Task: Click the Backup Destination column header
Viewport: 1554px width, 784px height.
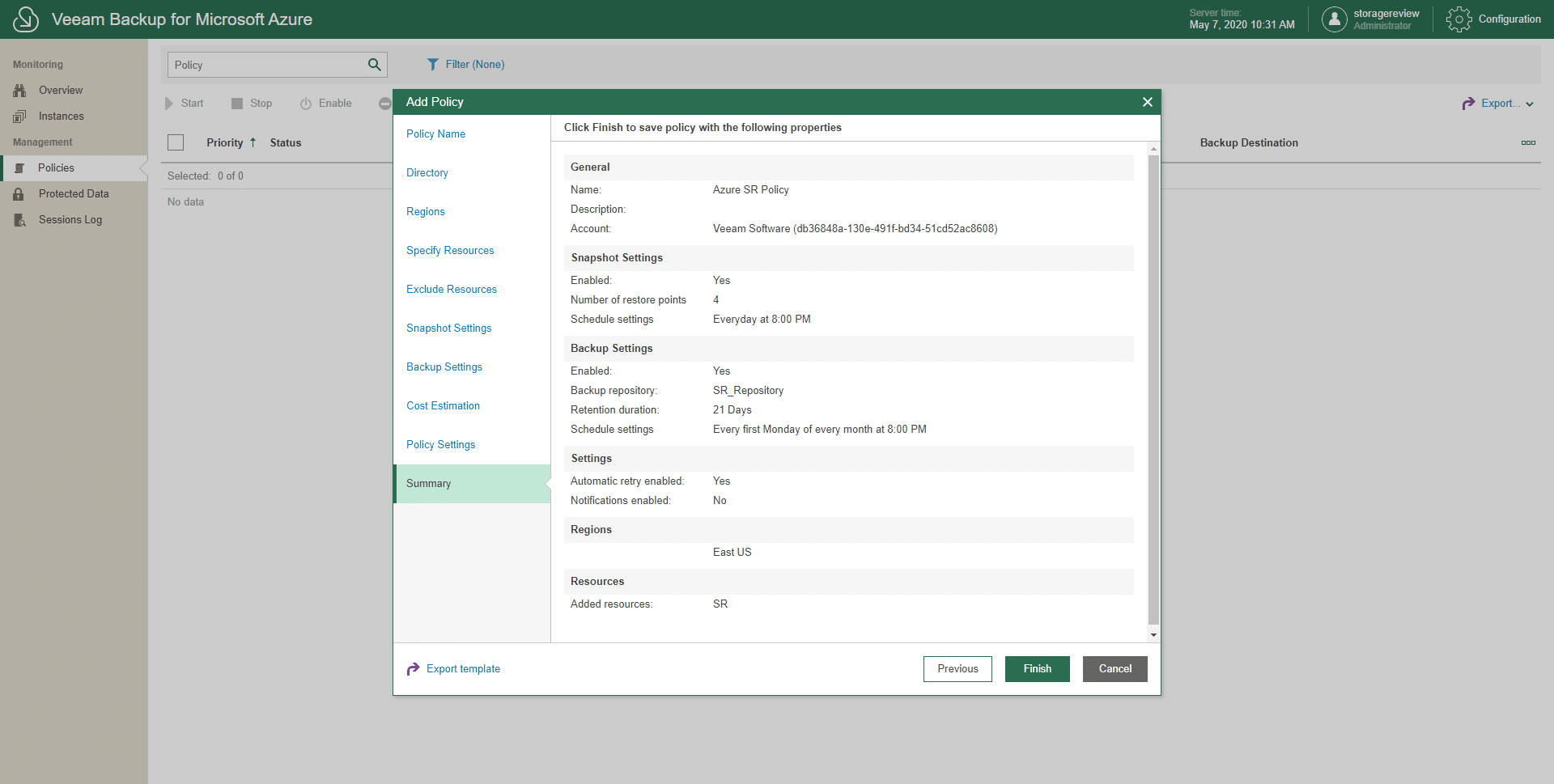Action: tap(1249, 143)
